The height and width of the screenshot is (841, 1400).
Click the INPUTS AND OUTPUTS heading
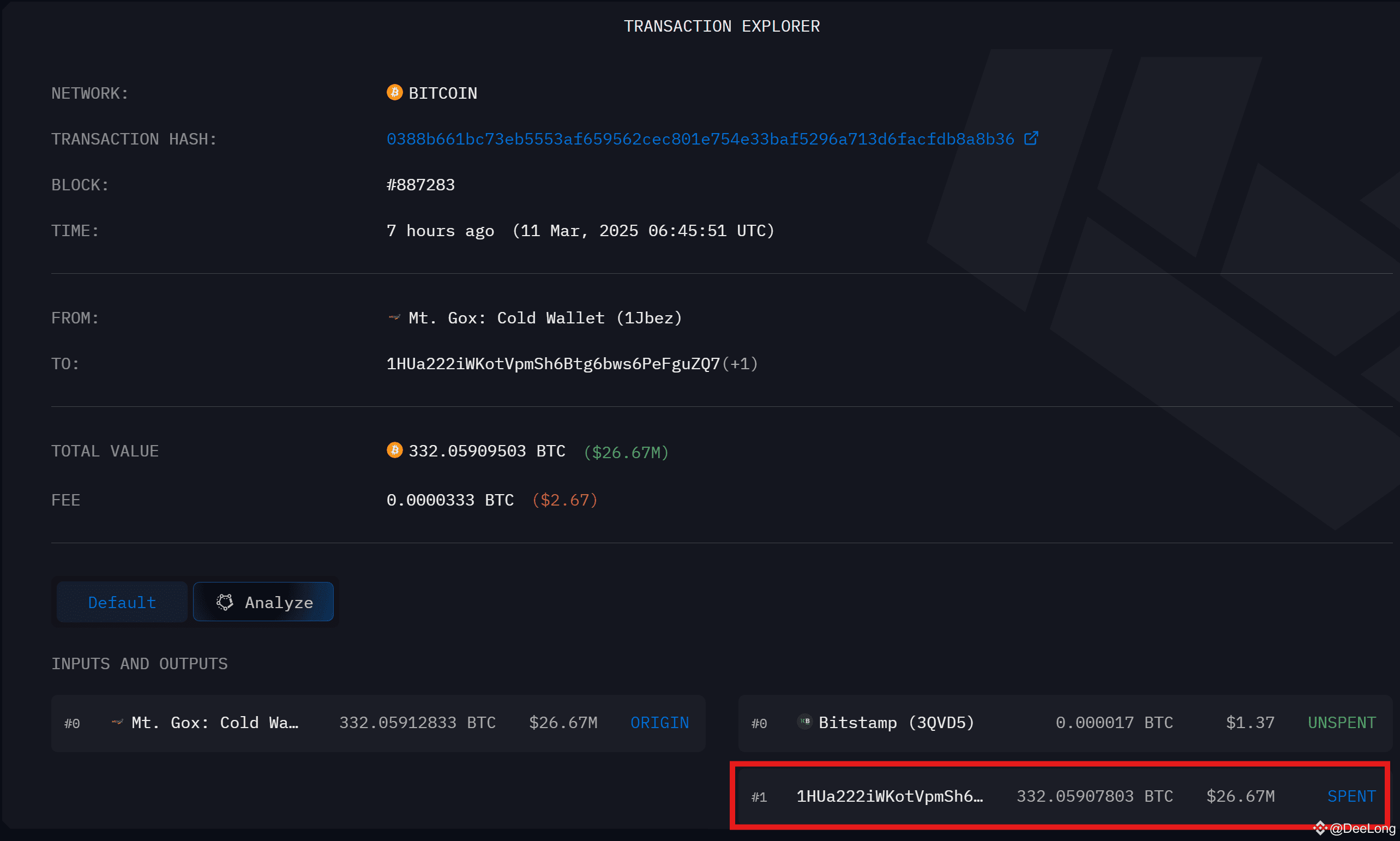click(x=140, y=664)
